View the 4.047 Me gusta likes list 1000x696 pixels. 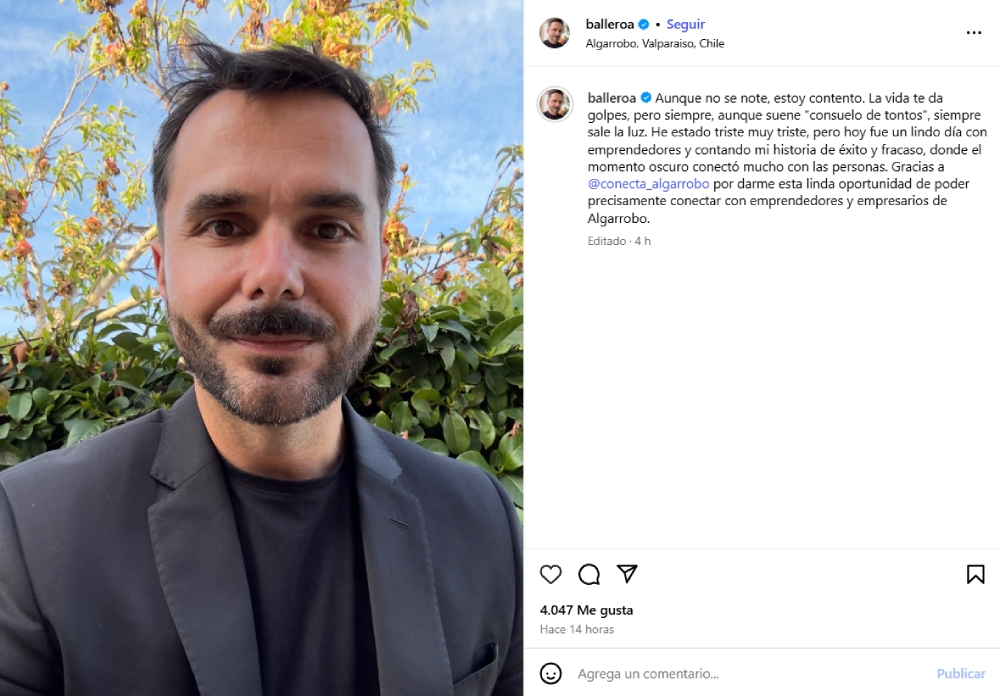click(x=586, y=610)
